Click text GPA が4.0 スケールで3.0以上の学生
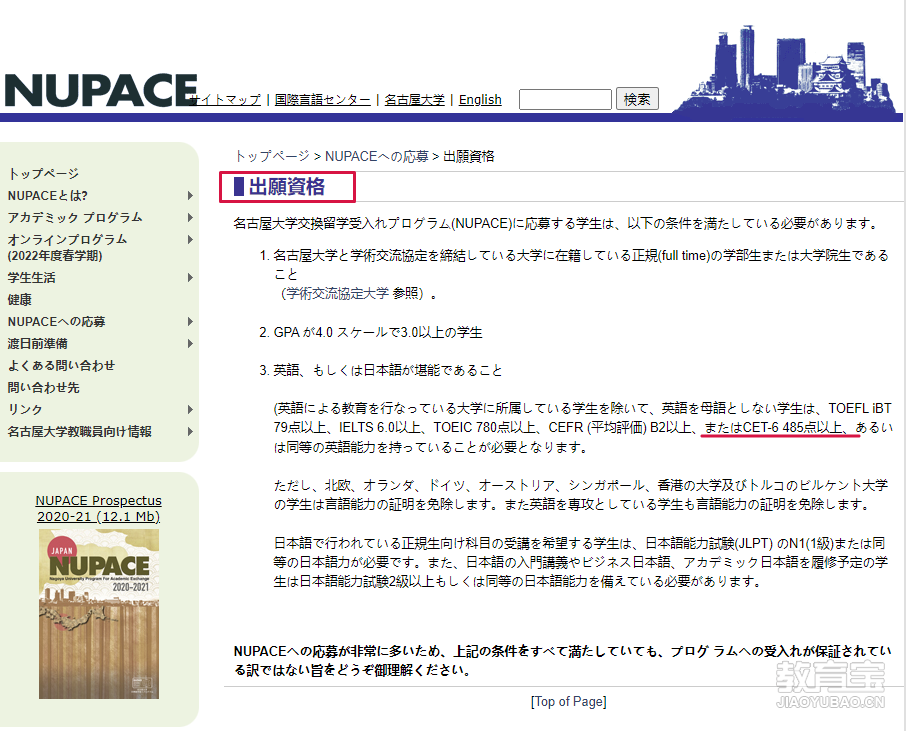 pos(378,332)
